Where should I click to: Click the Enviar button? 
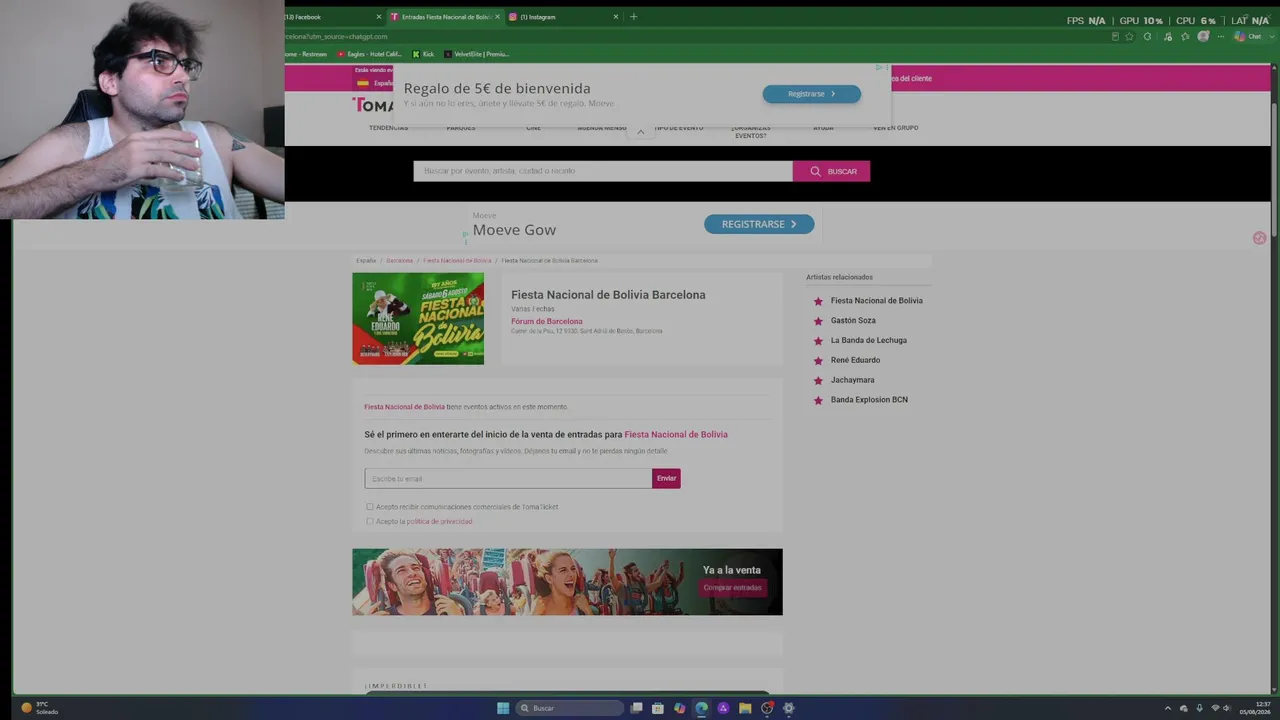[666, 478]
